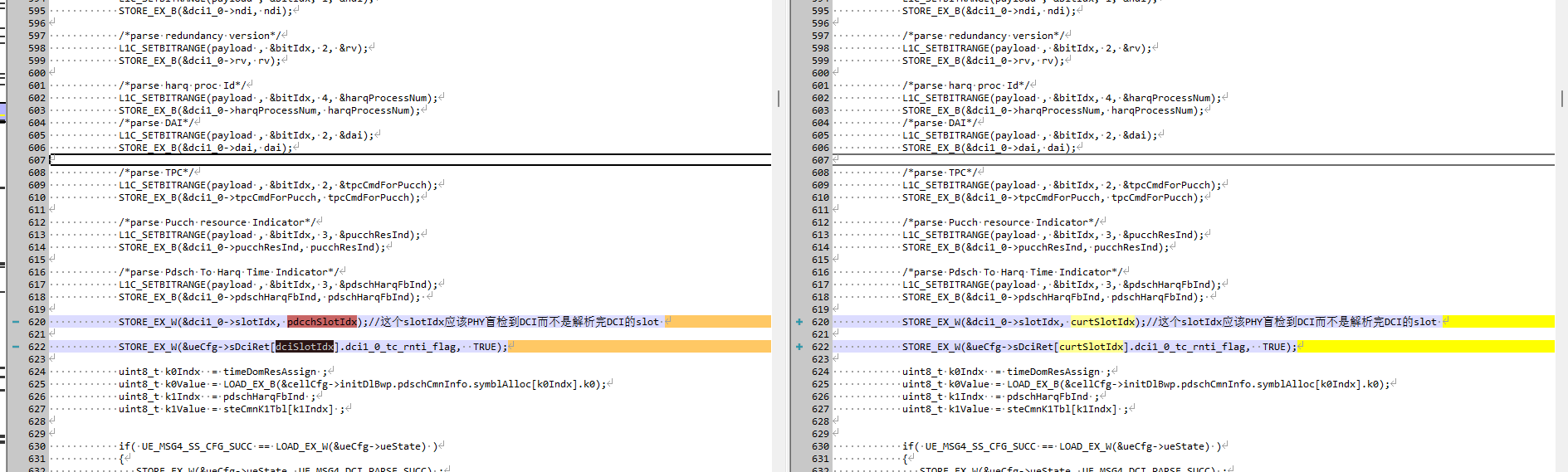Click line number 598 in right pane
The height and width of the screenshot is (472, 1568).
(820, 48)
